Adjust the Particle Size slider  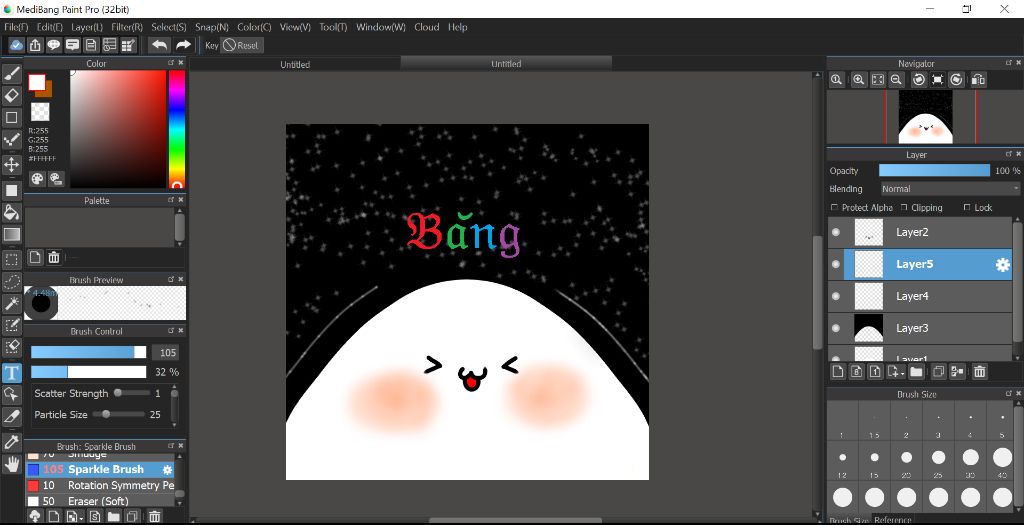tap(119, 414)
